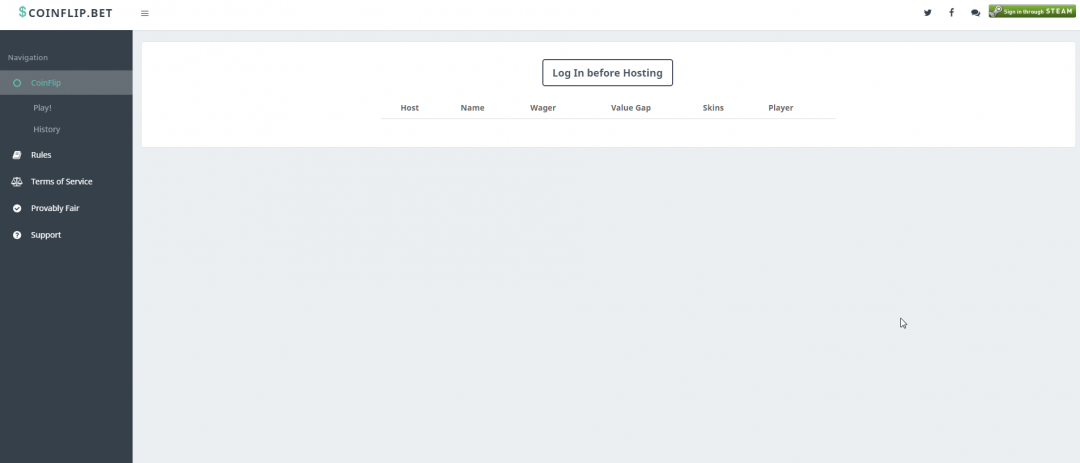The image size is (1080, 463).
Task: Click the book icon beside Rules
Action: (x=17, y=155)
